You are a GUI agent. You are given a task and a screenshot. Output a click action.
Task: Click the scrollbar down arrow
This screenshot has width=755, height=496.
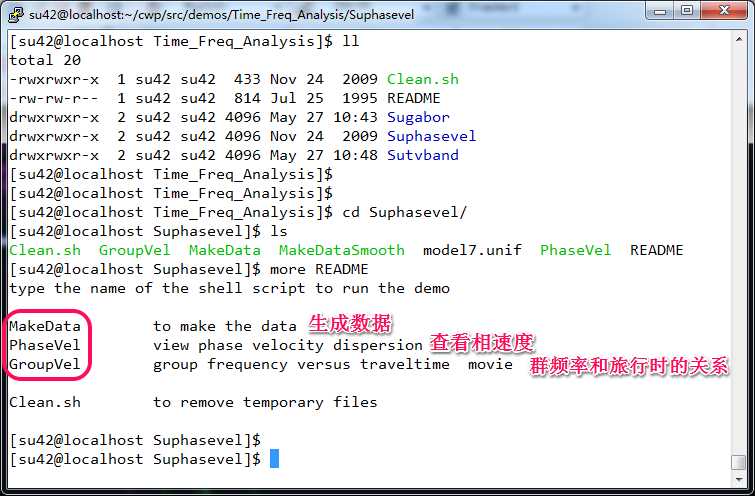click(x=739, y=479)
